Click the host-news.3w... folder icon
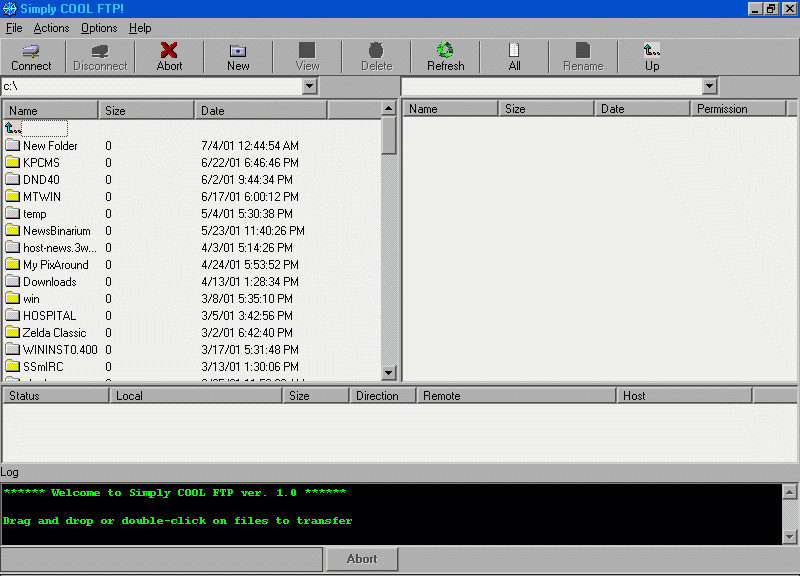 12,247
